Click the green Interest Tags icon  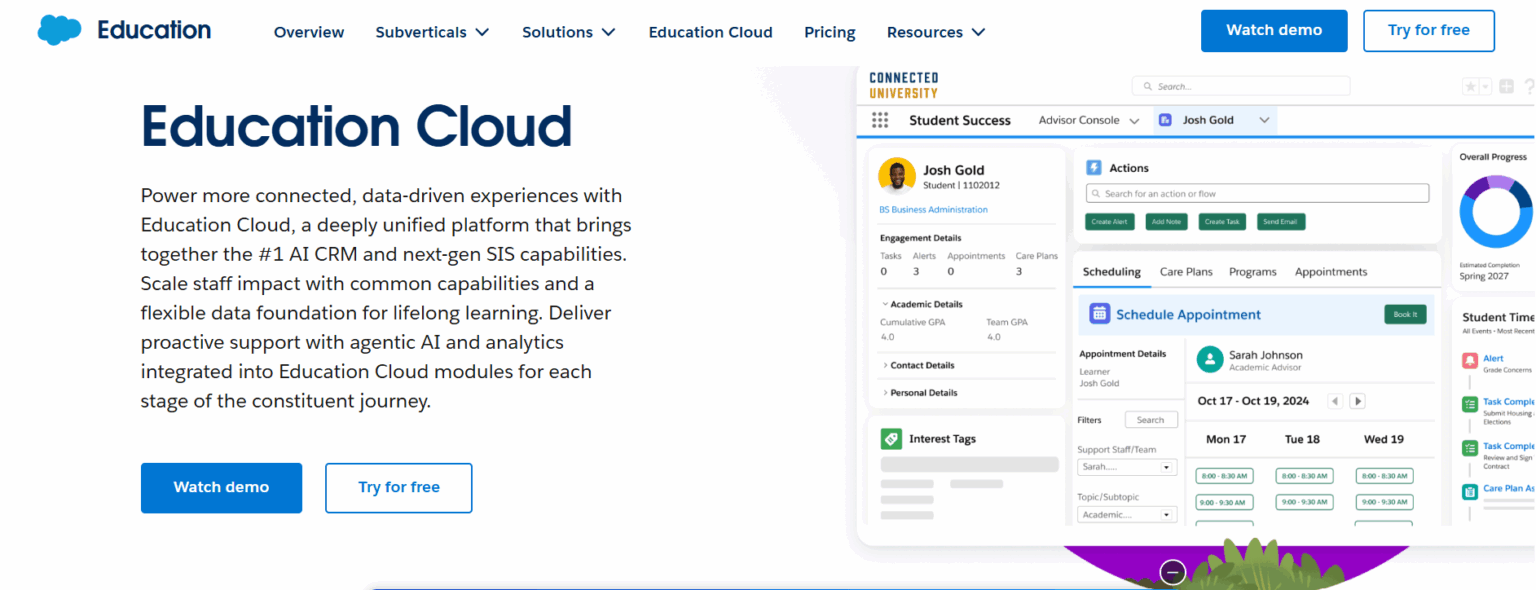point(893,438)
